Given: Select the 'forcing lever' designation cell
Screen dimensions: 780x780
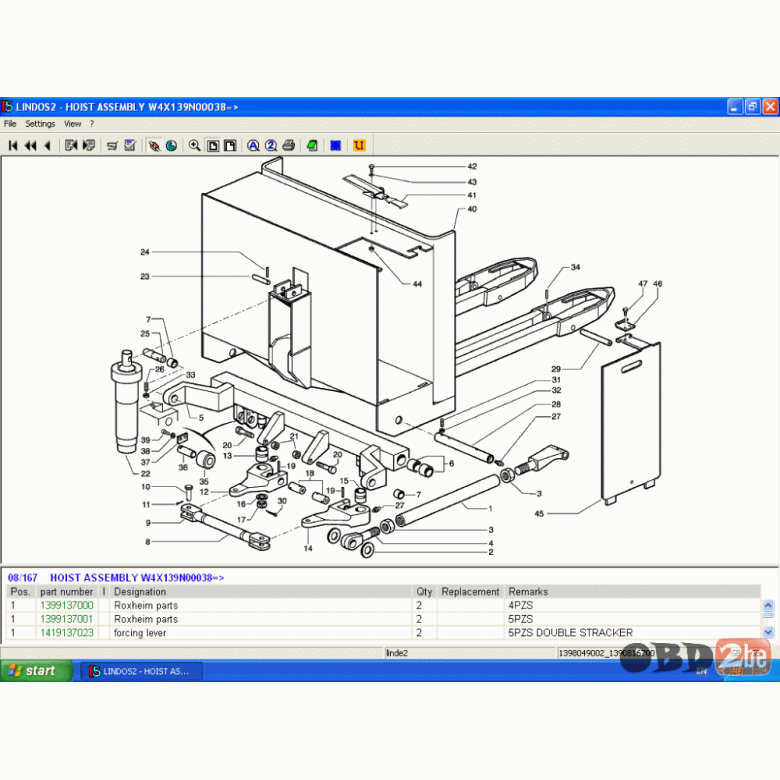Looking at the screenshot, I should 260,633.
